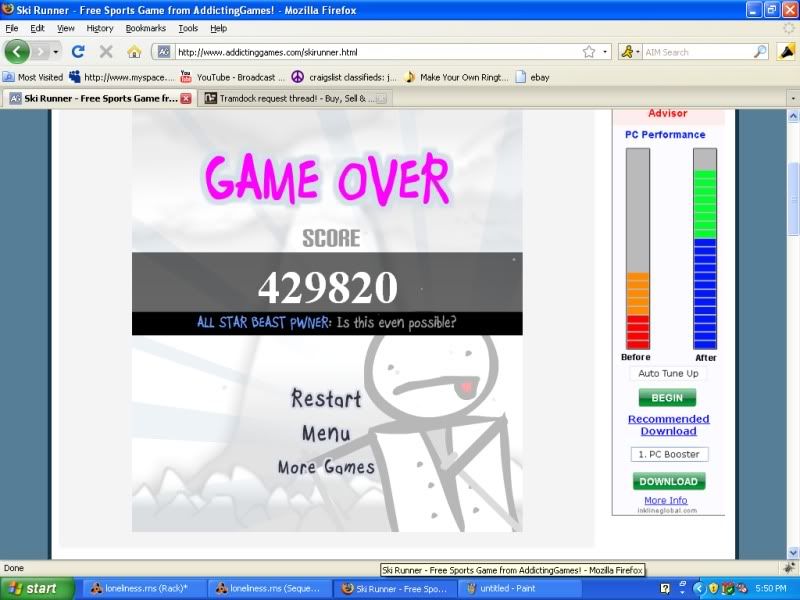
Task: Click the More Games option
Action: [326, 467]
